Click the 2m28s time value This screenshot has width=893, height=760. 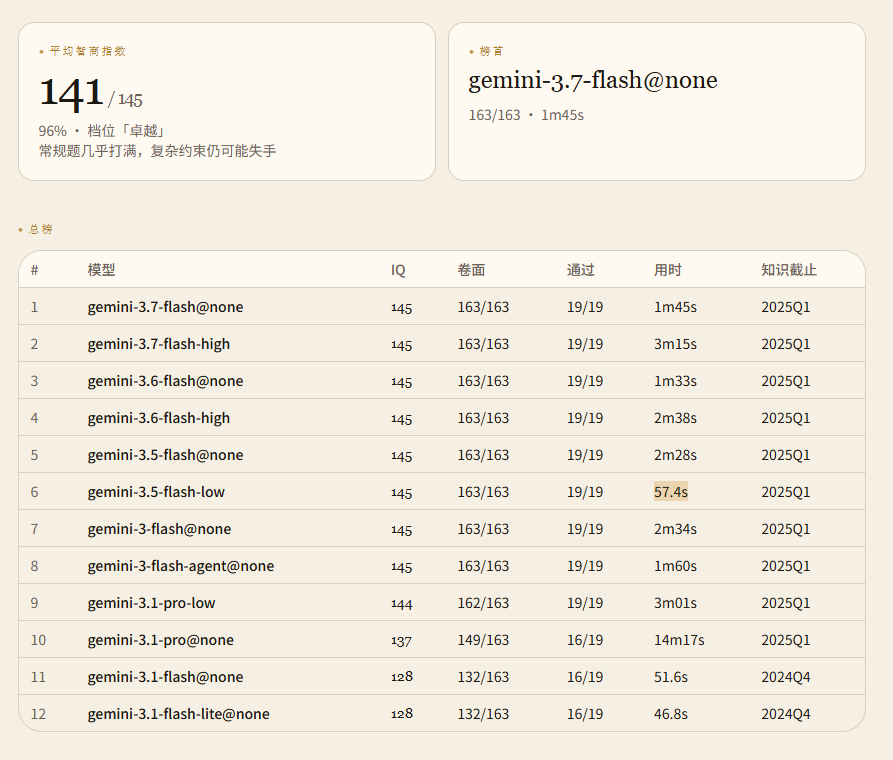pyautogui.click(x=675, y=455)
